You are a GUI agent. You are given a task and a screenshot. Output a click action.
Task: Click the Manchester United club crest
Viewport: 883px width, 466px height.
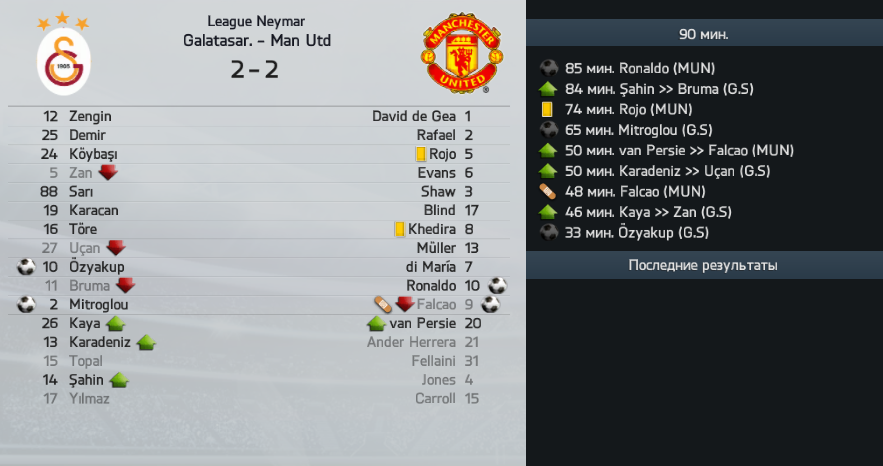coord(462,53)
